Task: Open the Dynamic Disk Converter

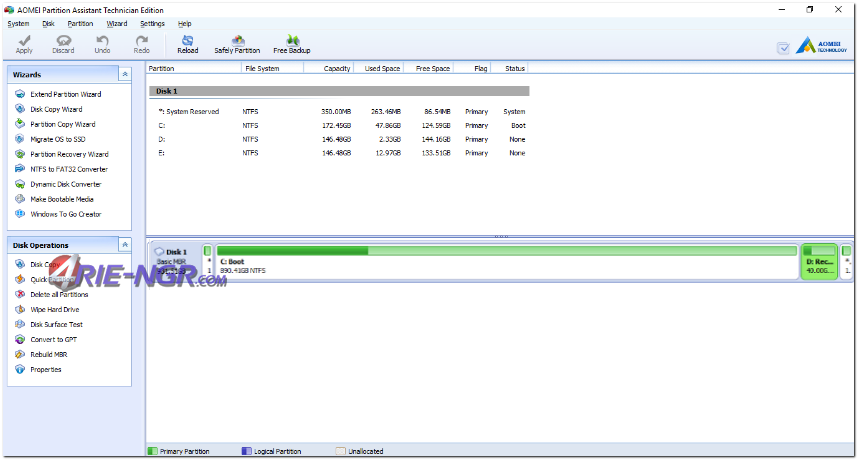Action: (66, 184)
